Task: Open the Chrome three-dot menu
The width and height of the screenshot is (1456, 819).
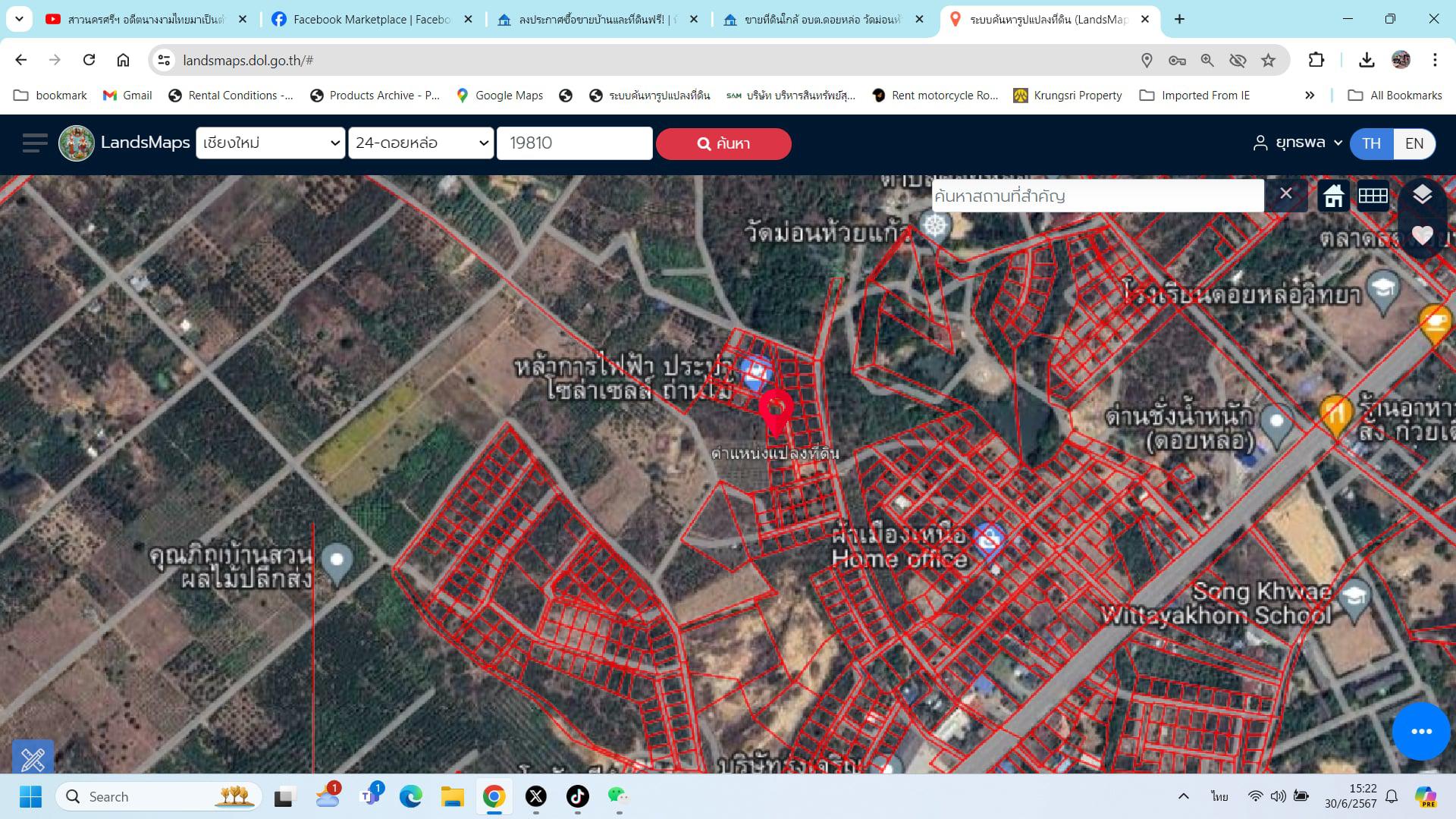Action: [x=1435, y=60]
